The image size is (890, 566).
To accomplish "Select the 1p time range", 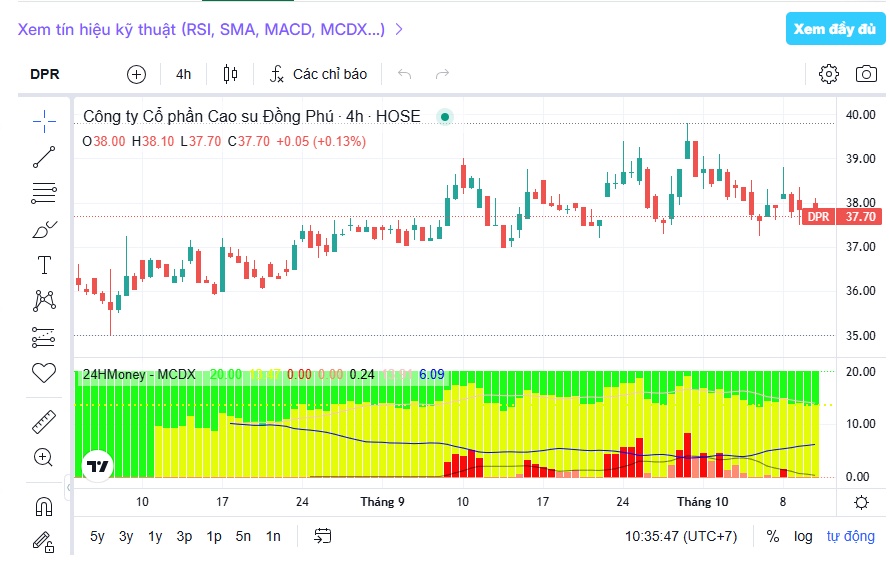I will point(214,536).
